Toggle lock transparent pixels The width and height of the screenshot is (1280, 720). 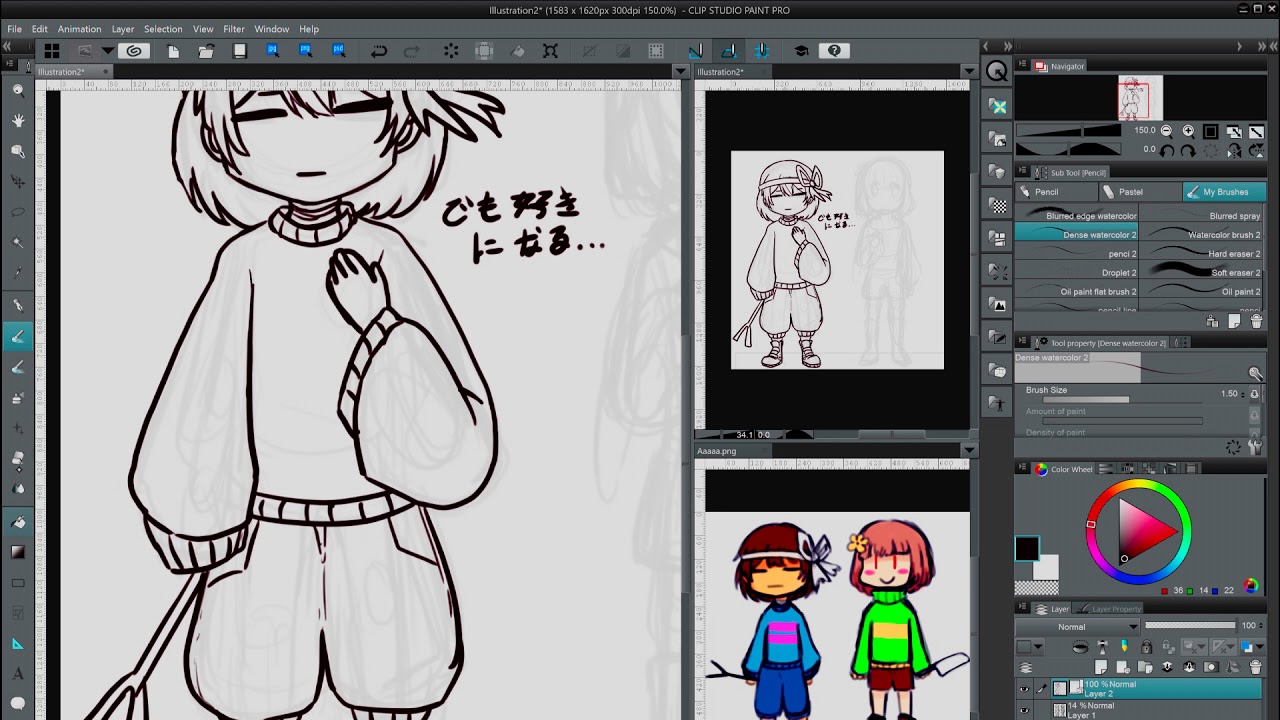click(x=1168, y=647)
